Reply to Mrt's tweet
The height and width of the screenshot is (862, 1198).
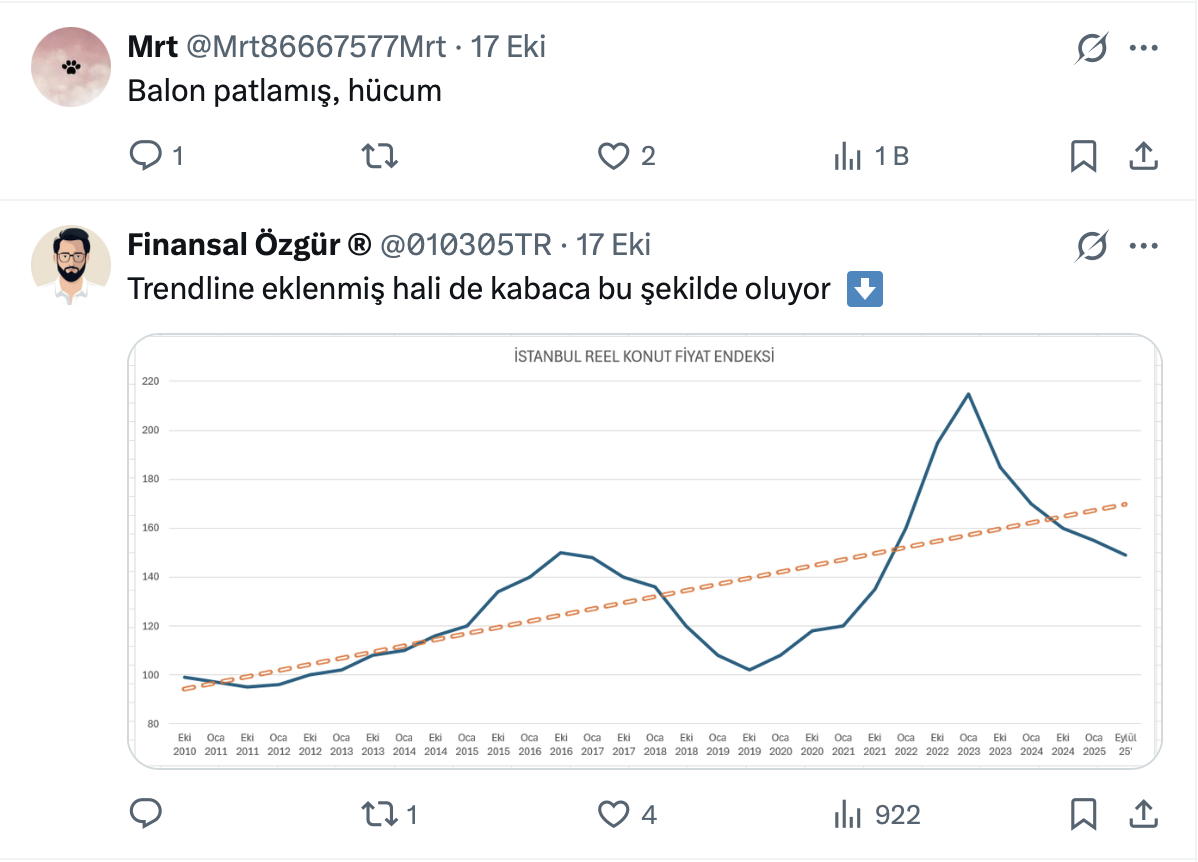pos(147,156)
